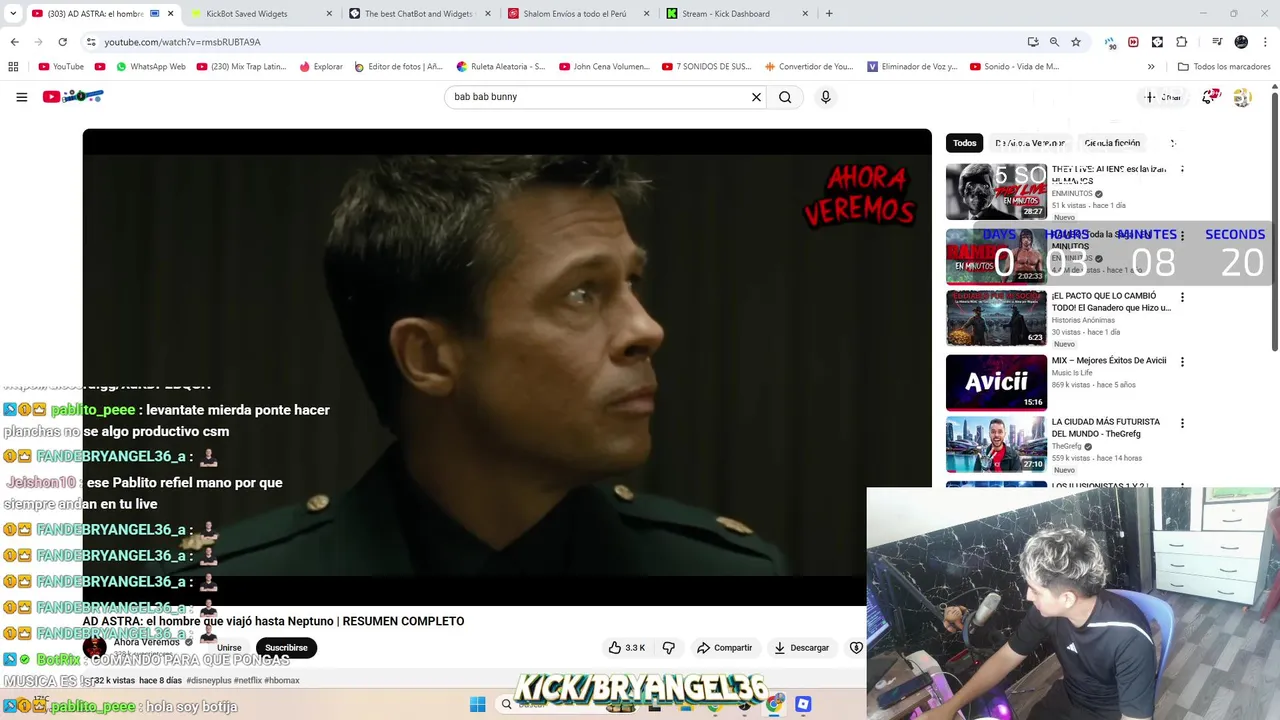Open the media control icon in toolbar
1280x720 pixels.
[x=1217, y=42]
